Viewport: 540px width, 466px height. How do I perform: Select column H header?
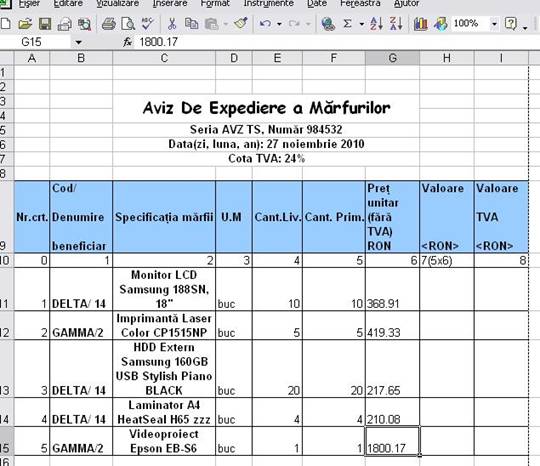[447, 58]
